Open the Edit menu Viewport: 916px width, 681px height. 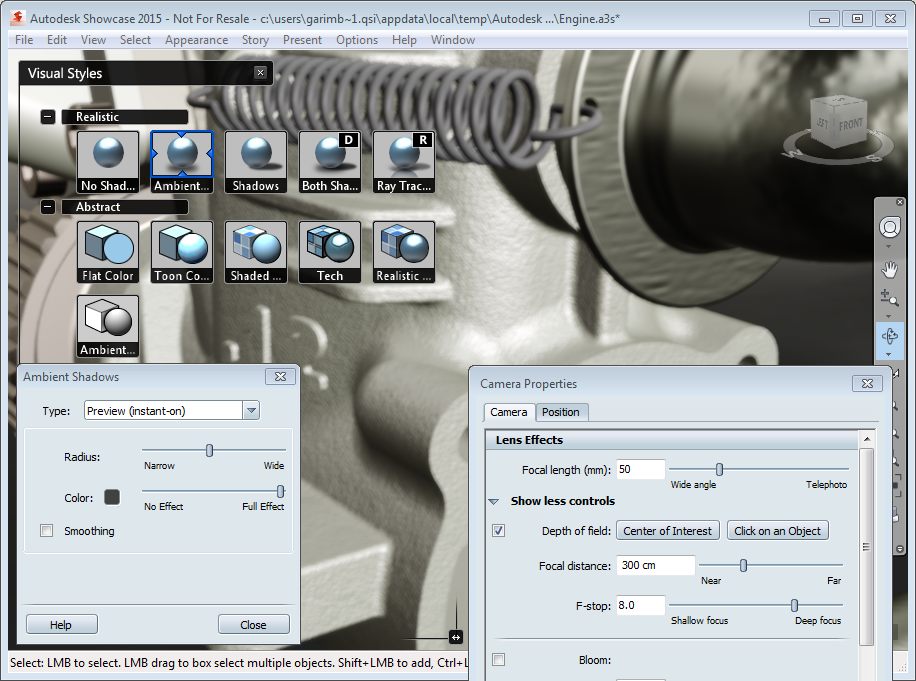[57, 40]
